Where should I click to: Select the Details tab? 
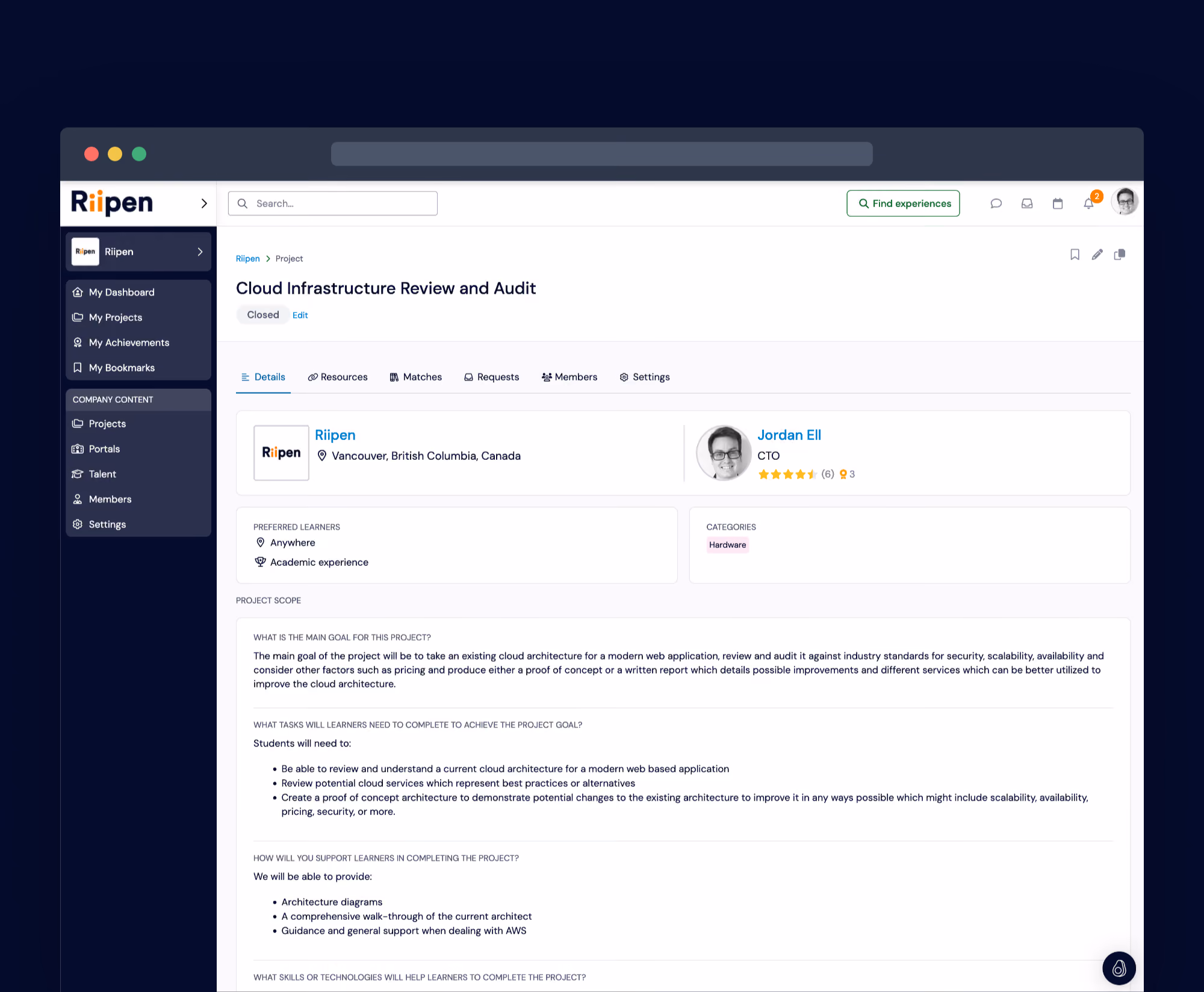(263, 377)
